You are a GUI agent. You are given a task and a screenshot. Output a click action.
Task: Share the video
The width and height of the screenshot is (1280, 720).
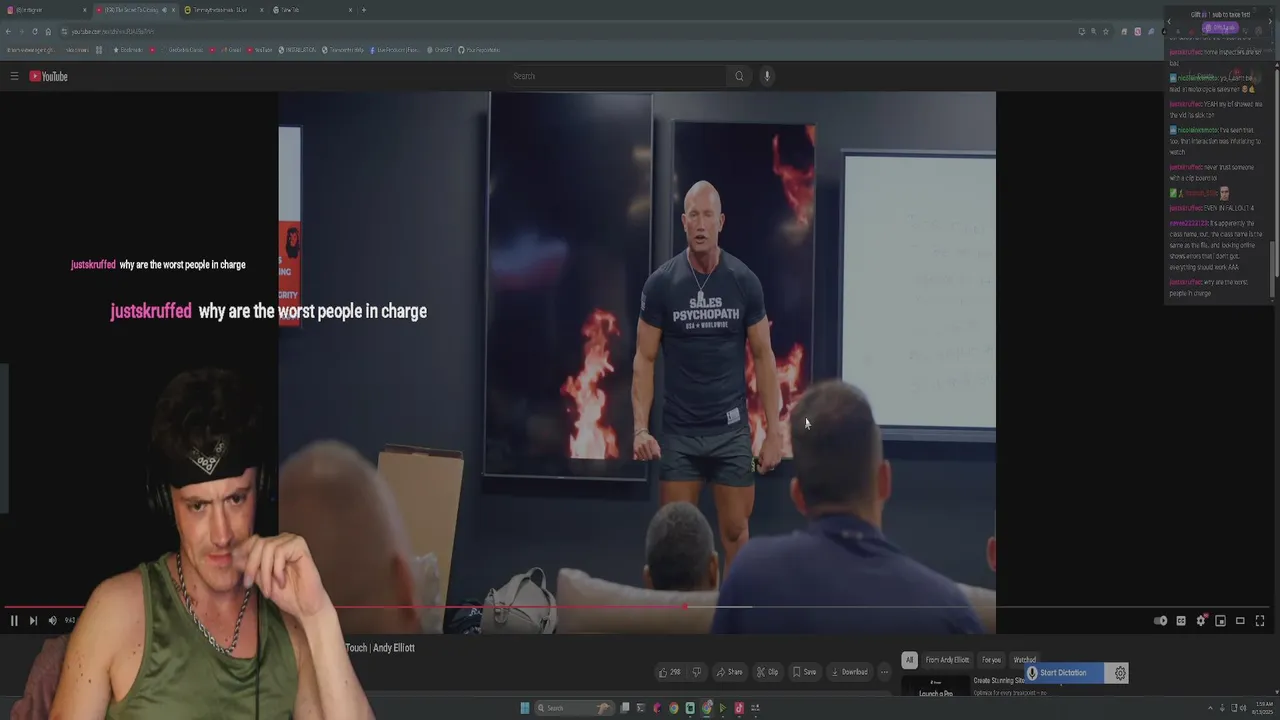729,672
